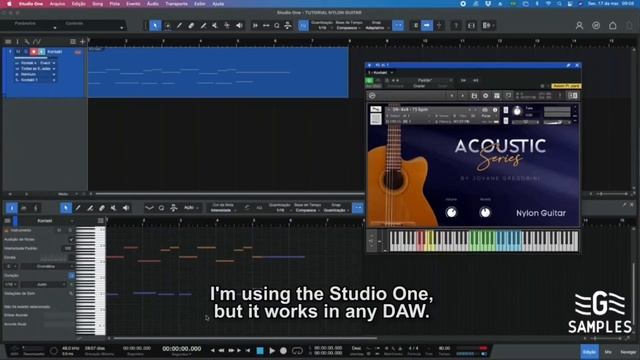
Task: Open the Start page home icon
Action: 613,26
